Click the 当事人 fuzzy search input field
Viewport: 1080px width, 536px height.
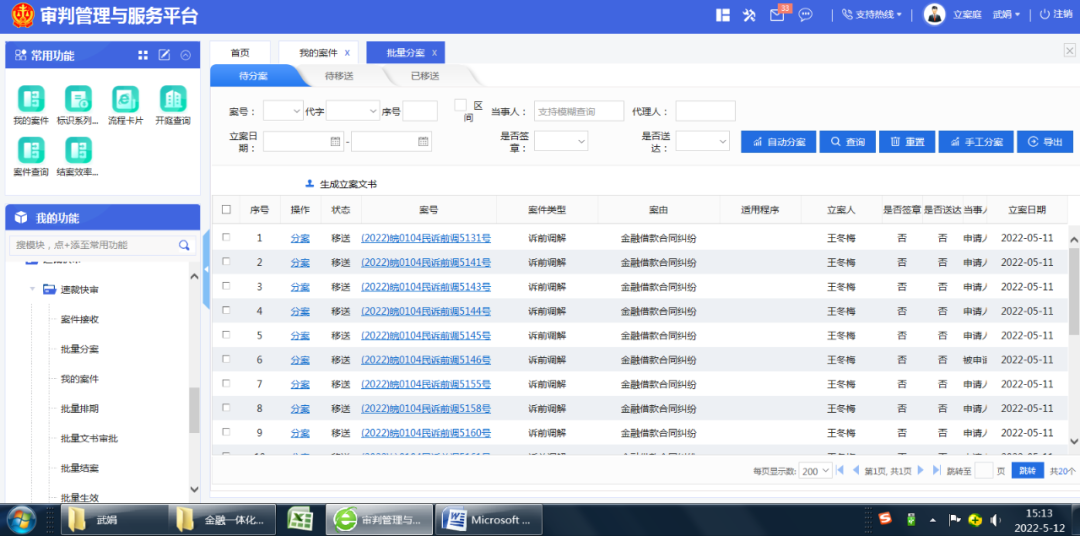(x=579, y=111)
